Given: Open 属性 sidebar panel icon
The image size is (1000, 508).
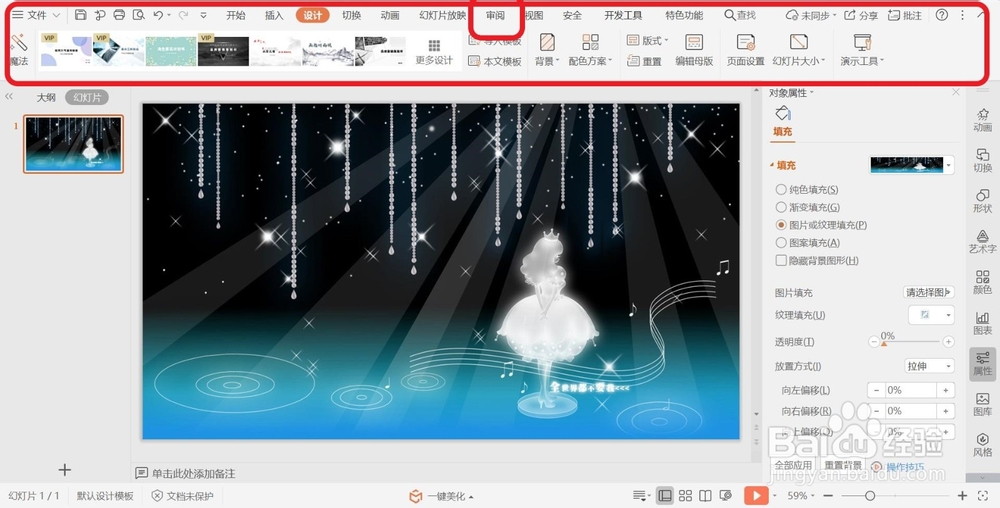Looking at the screenshot, I should (982, 364).
